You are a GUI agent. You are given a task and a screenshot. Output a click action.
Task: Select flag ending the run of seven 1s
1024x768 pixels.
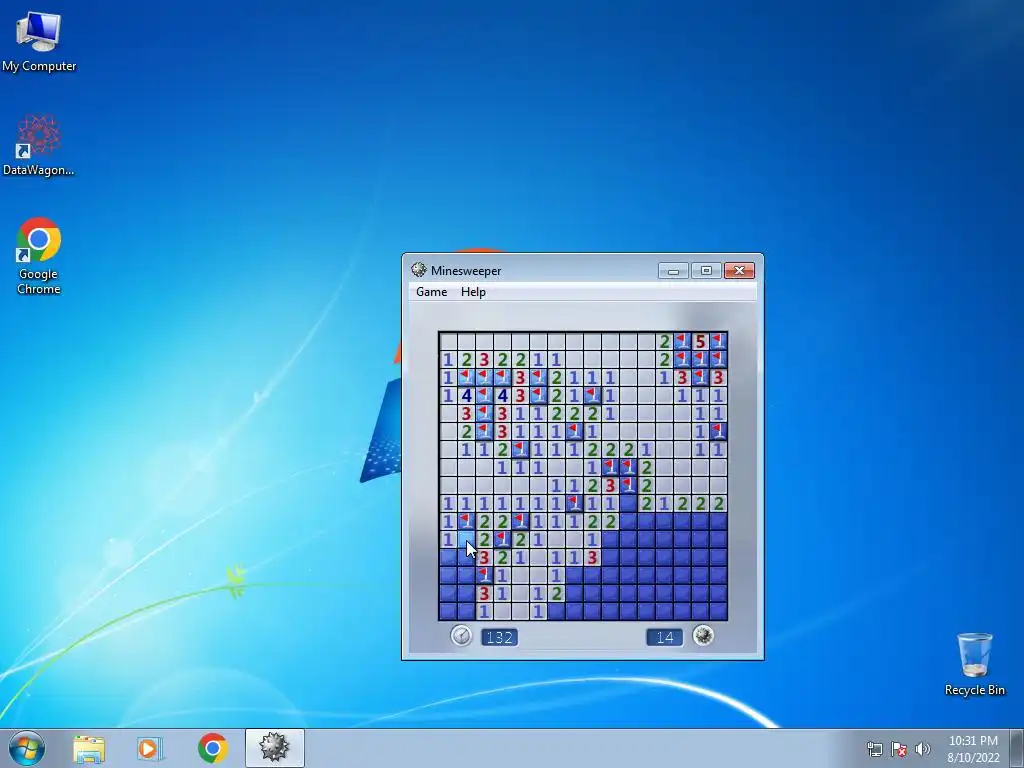pos(574,504)
